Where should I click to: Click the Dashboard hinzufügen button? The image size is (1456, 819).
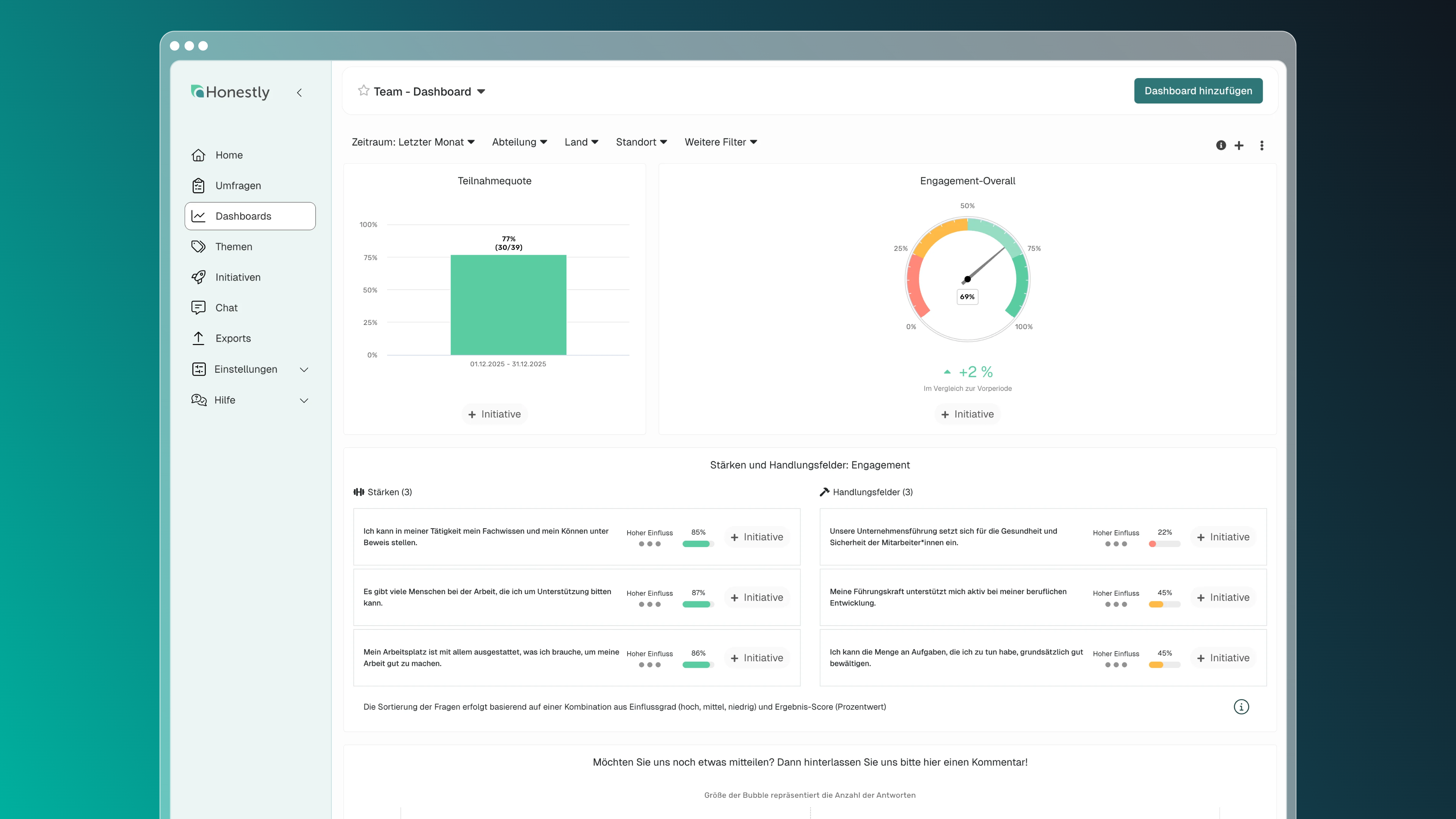1198,91
